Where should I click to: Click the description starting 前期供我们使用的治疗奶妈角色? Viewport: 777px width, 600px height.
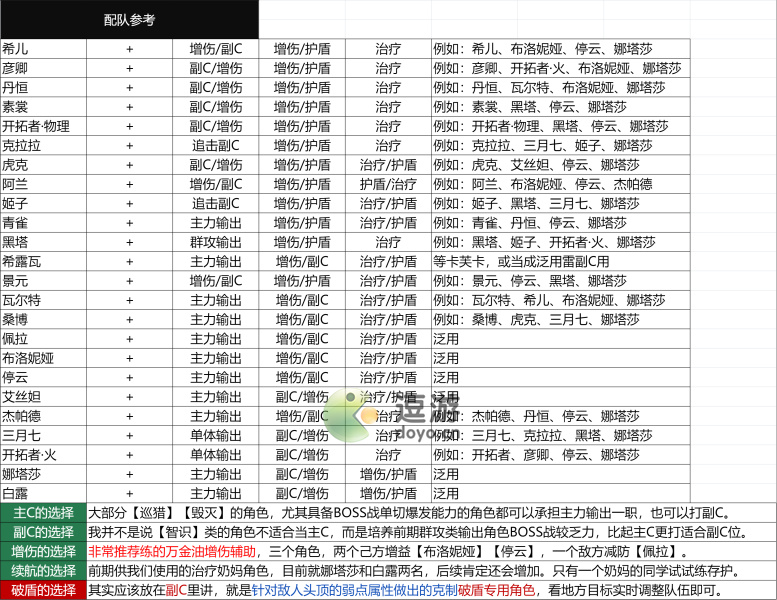coord(414,571)
